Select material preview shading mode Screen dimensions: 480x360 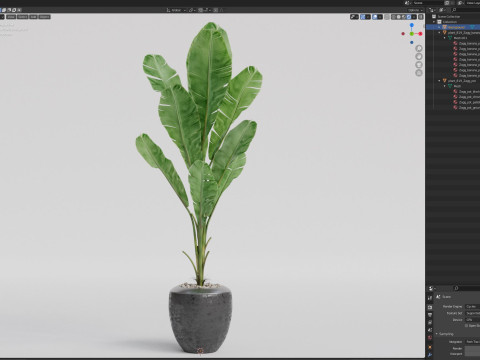coord(403,17)
